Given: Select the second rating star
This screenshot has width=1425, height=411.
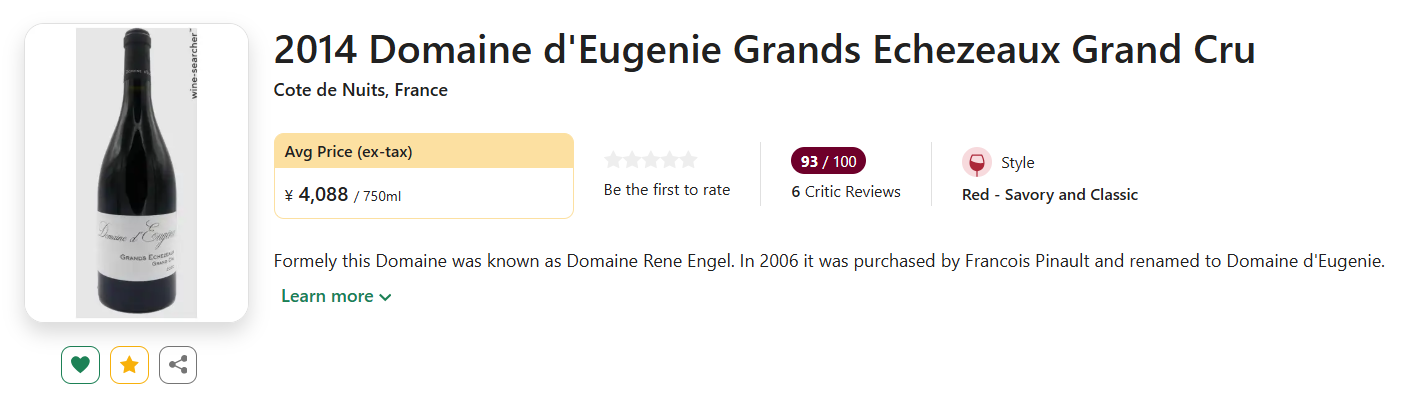Looking at the screenshot, I should point(632,160).
